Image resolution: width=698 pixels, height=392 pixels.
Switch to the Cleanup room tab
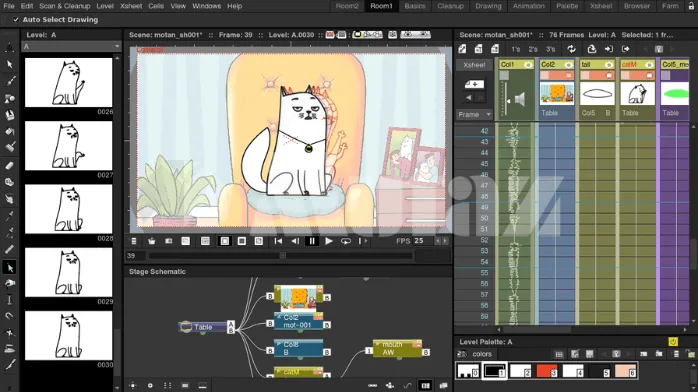coord(450,6)
